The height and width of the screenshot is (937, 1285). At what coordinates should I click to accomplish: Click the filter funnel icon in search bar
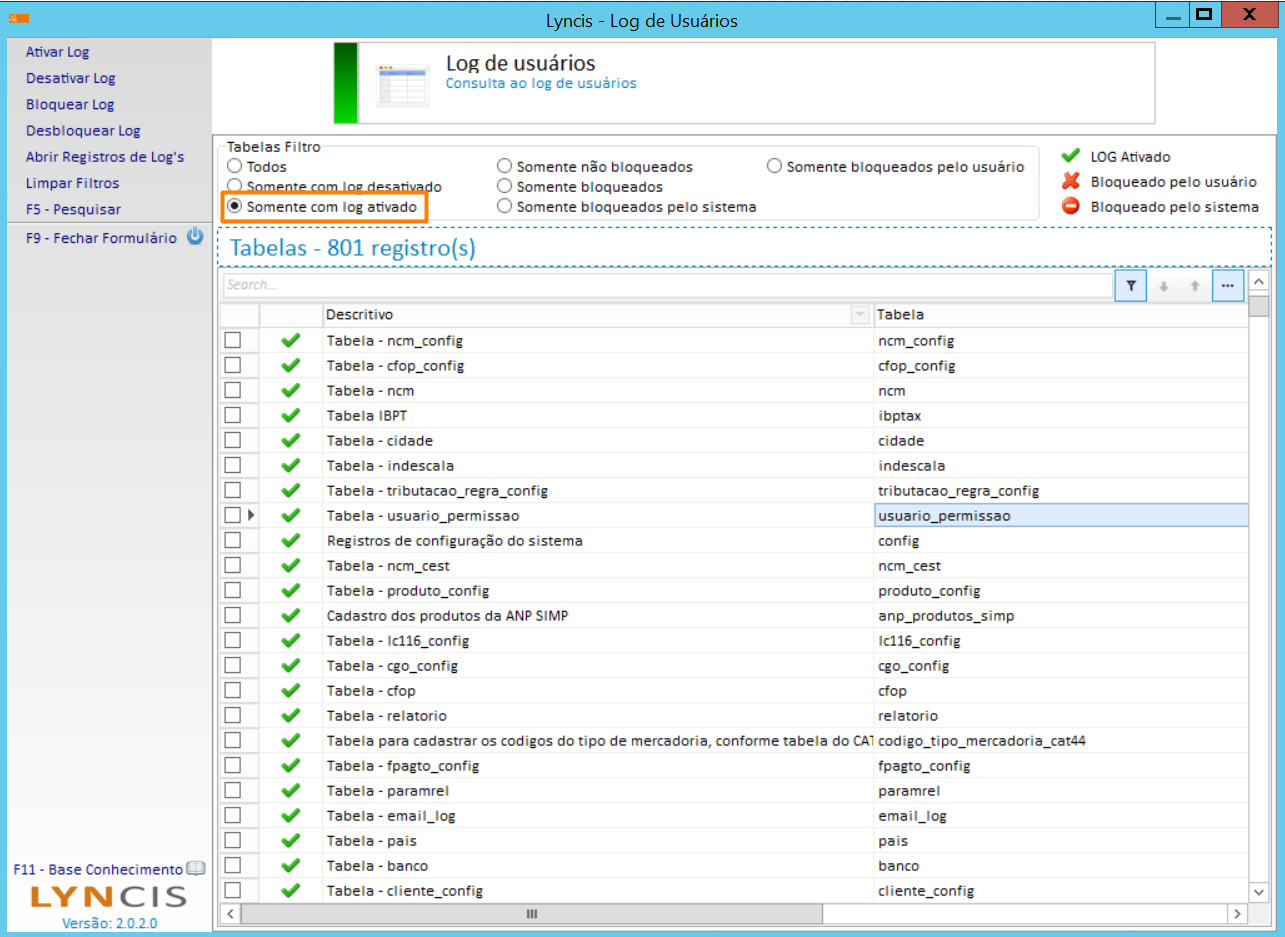(1130, 285)
